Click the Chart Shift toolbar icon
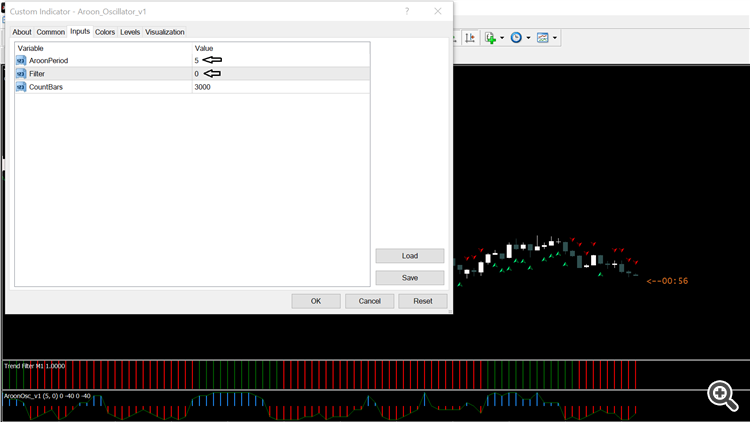 (470, 38)
